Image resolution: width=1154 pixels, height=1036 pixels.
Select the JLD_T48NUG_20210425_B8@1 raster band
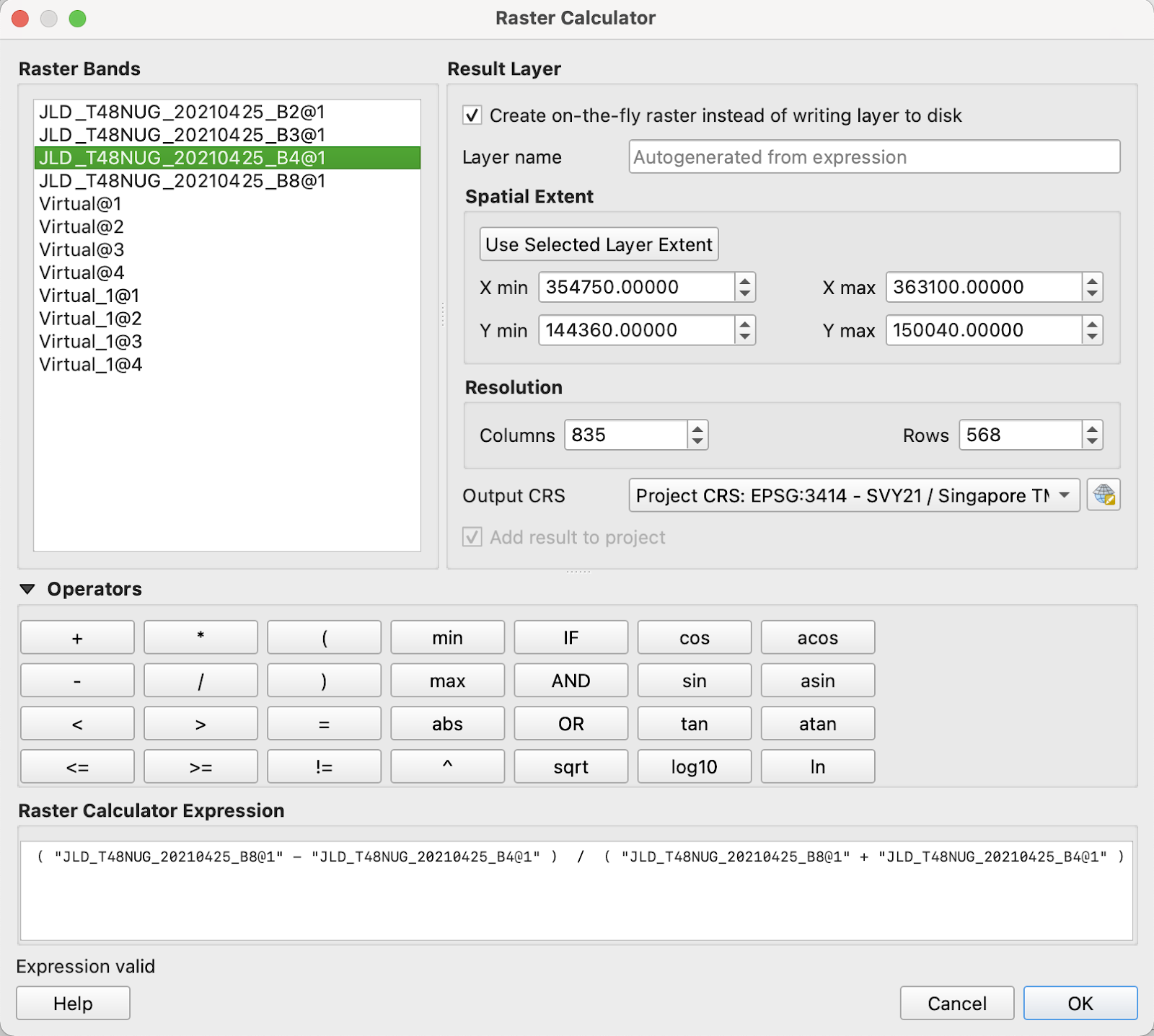[x=182, y=181]
